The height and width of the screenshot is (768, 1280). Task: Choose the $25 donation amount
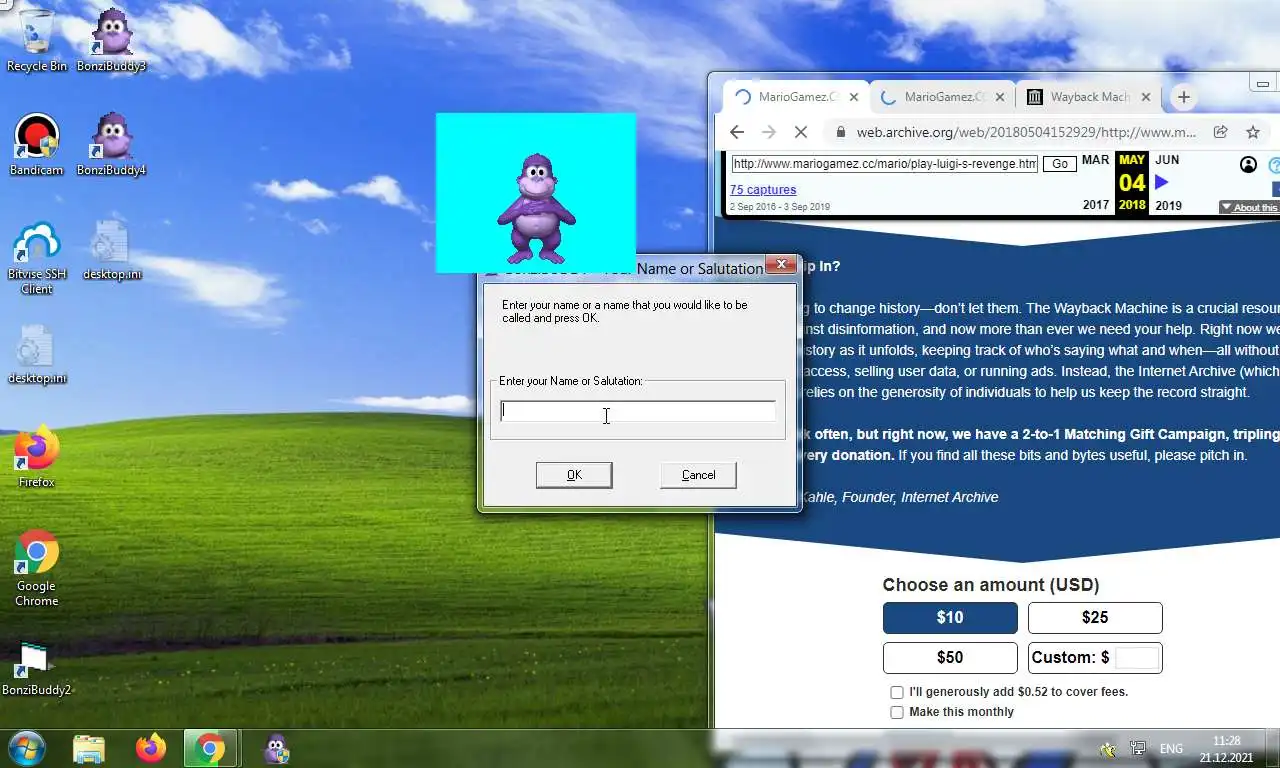[1095, 618]
